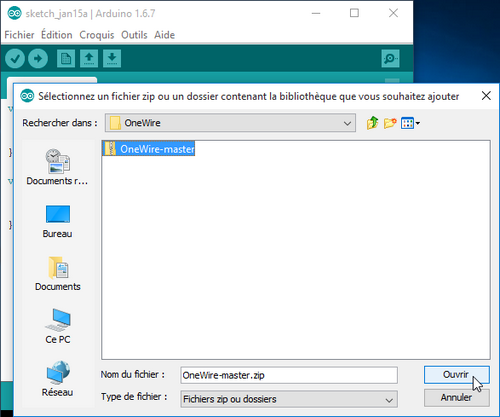Open the Édition menu
The height and width of the screenshot is (417, 500).
click(57, 35)
